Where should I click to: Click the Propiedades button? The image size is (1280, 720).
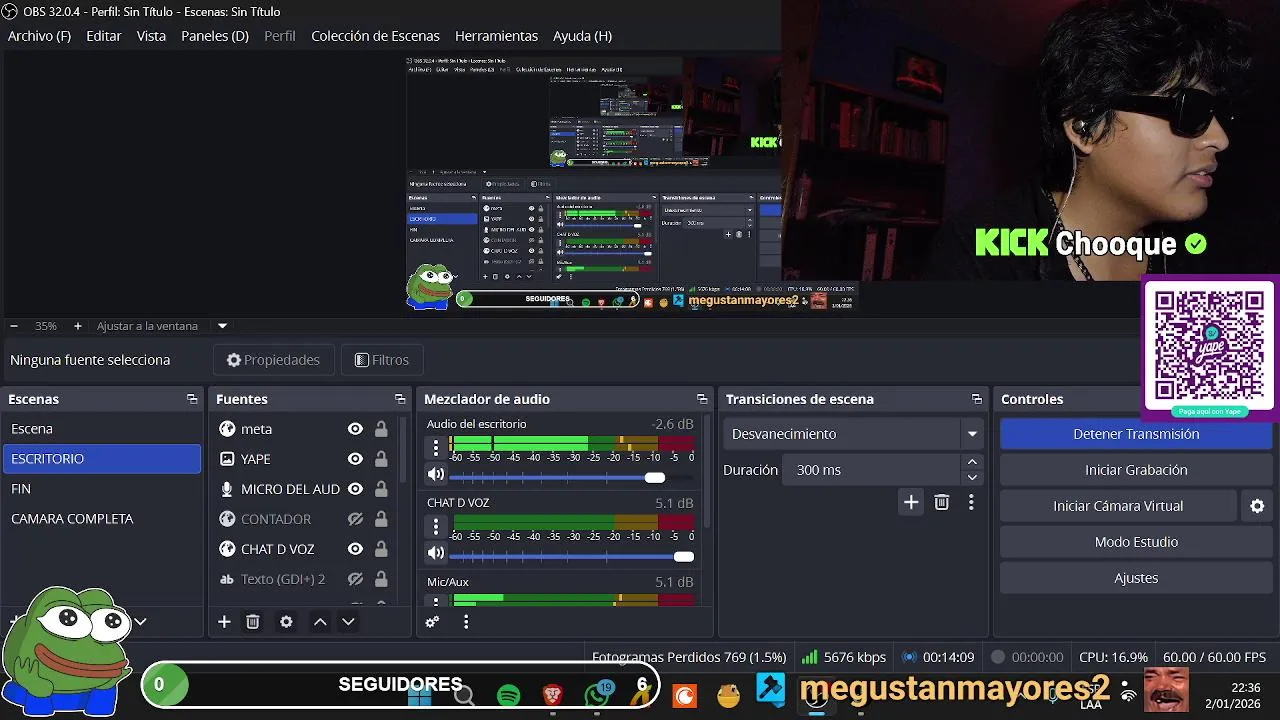pos(273,360)
